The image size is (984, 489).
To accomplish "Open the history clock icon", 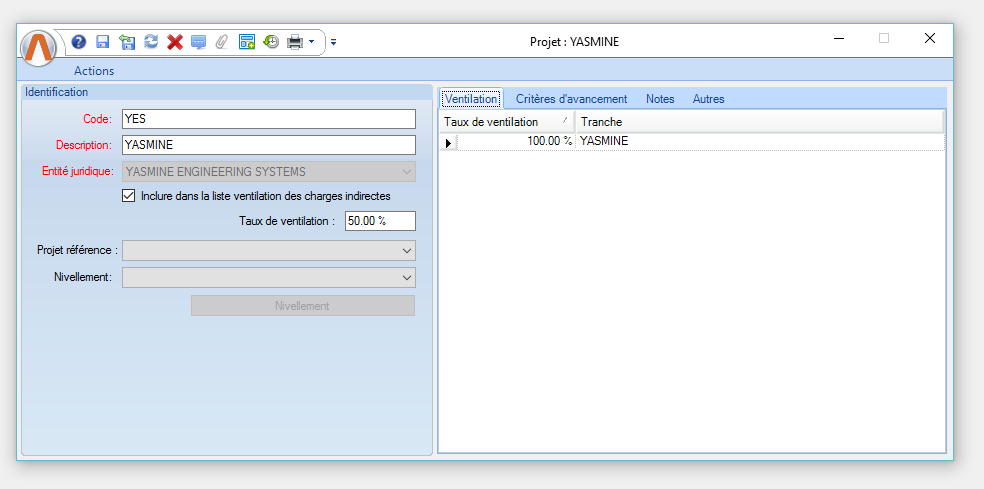I will [271, 42].
